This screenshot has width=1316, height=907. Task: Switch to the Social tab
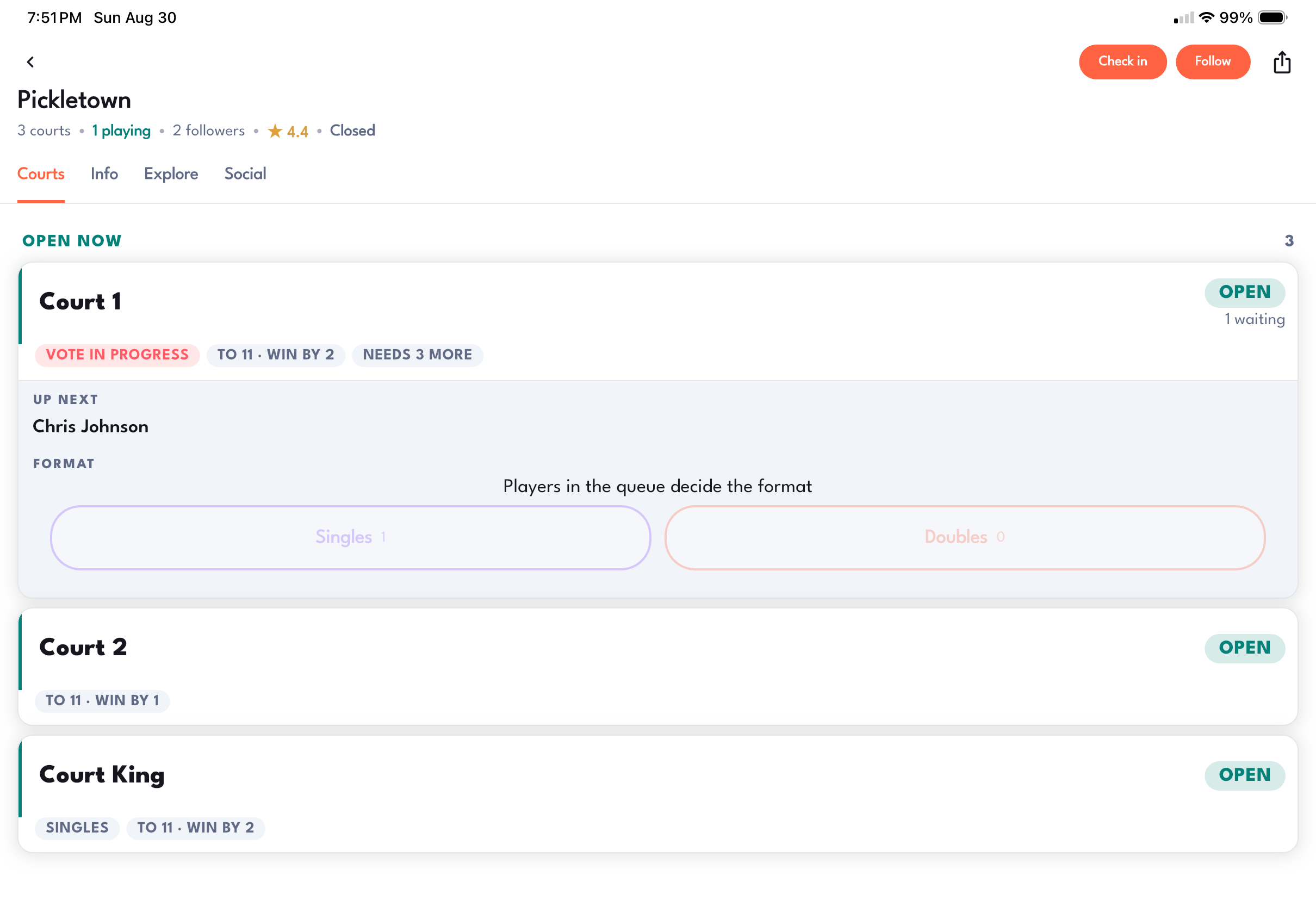(x=245, y=174)
